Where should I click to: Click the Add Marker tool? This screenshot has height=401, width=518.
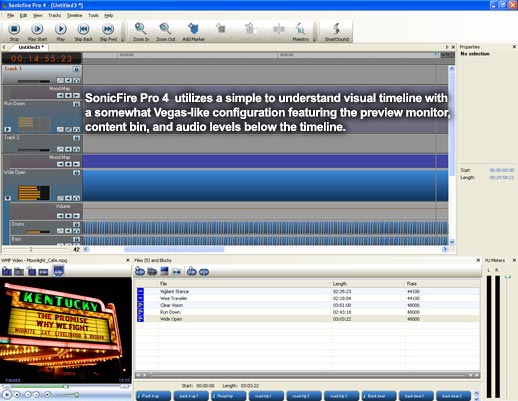[x=193, y=32]
